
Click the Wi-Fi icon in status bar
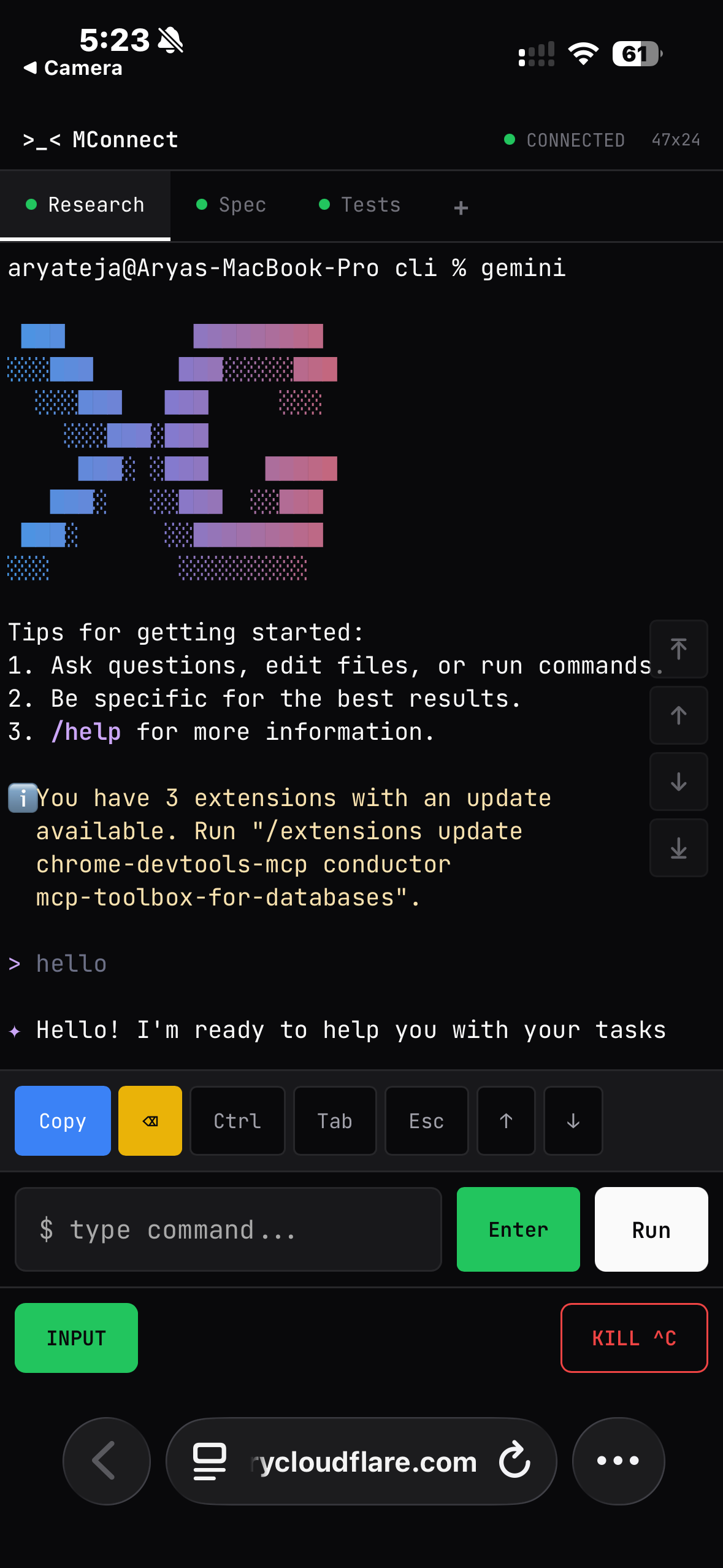click(583, 54)
